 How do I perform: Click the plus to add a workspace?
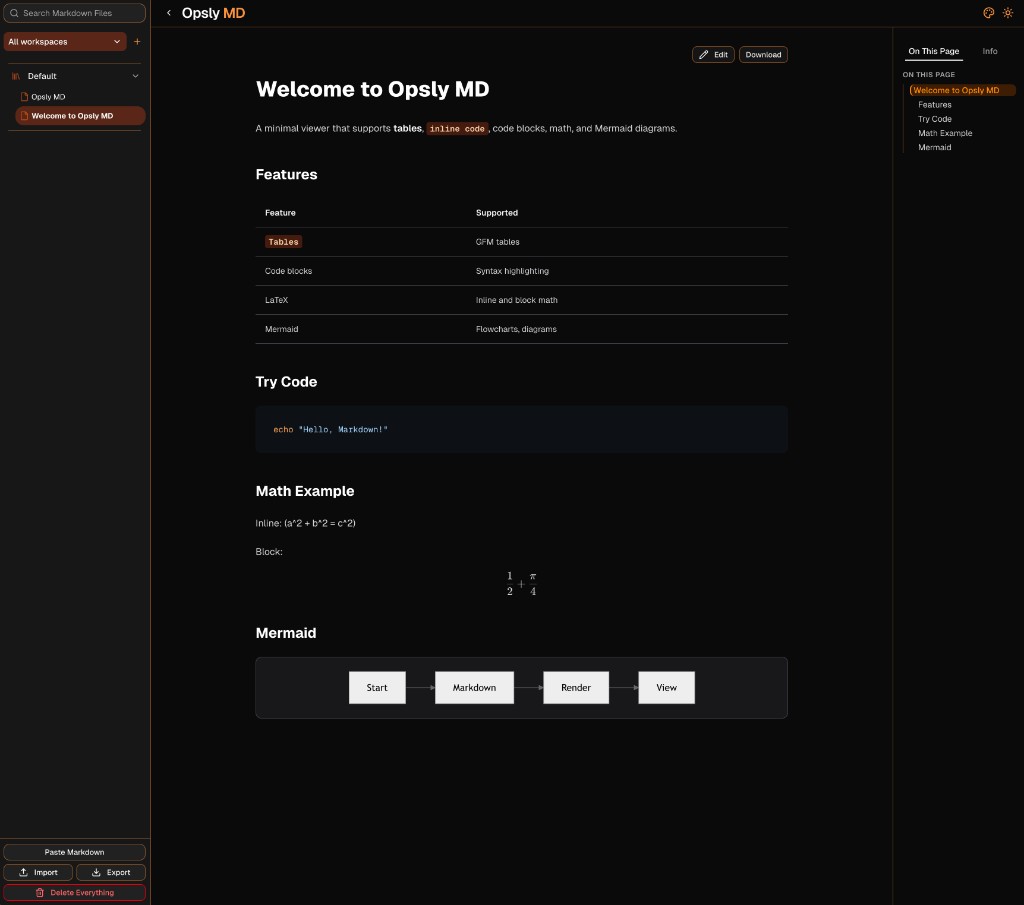coord(137,41)
